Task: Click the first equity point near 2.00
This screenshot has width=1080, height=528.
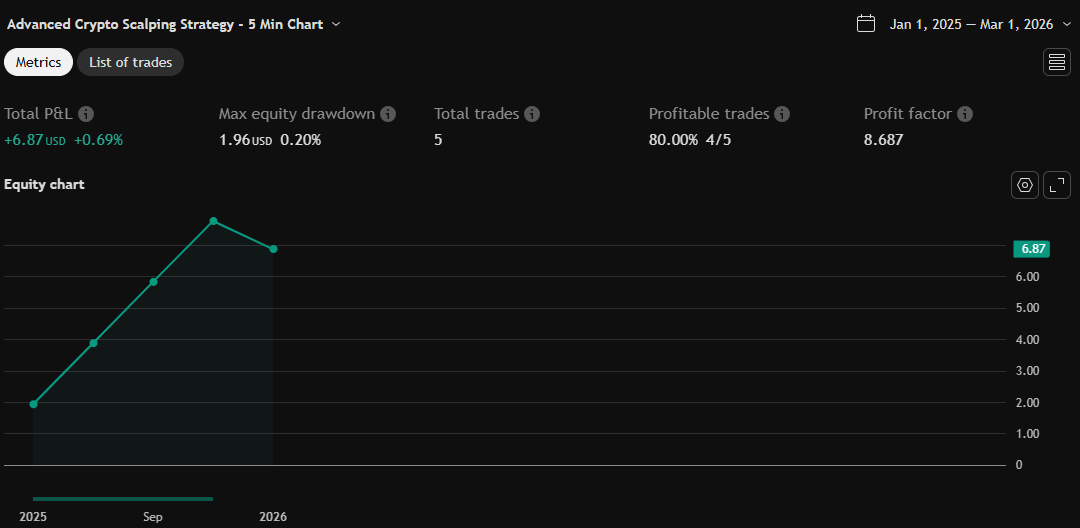Action: 34,404
